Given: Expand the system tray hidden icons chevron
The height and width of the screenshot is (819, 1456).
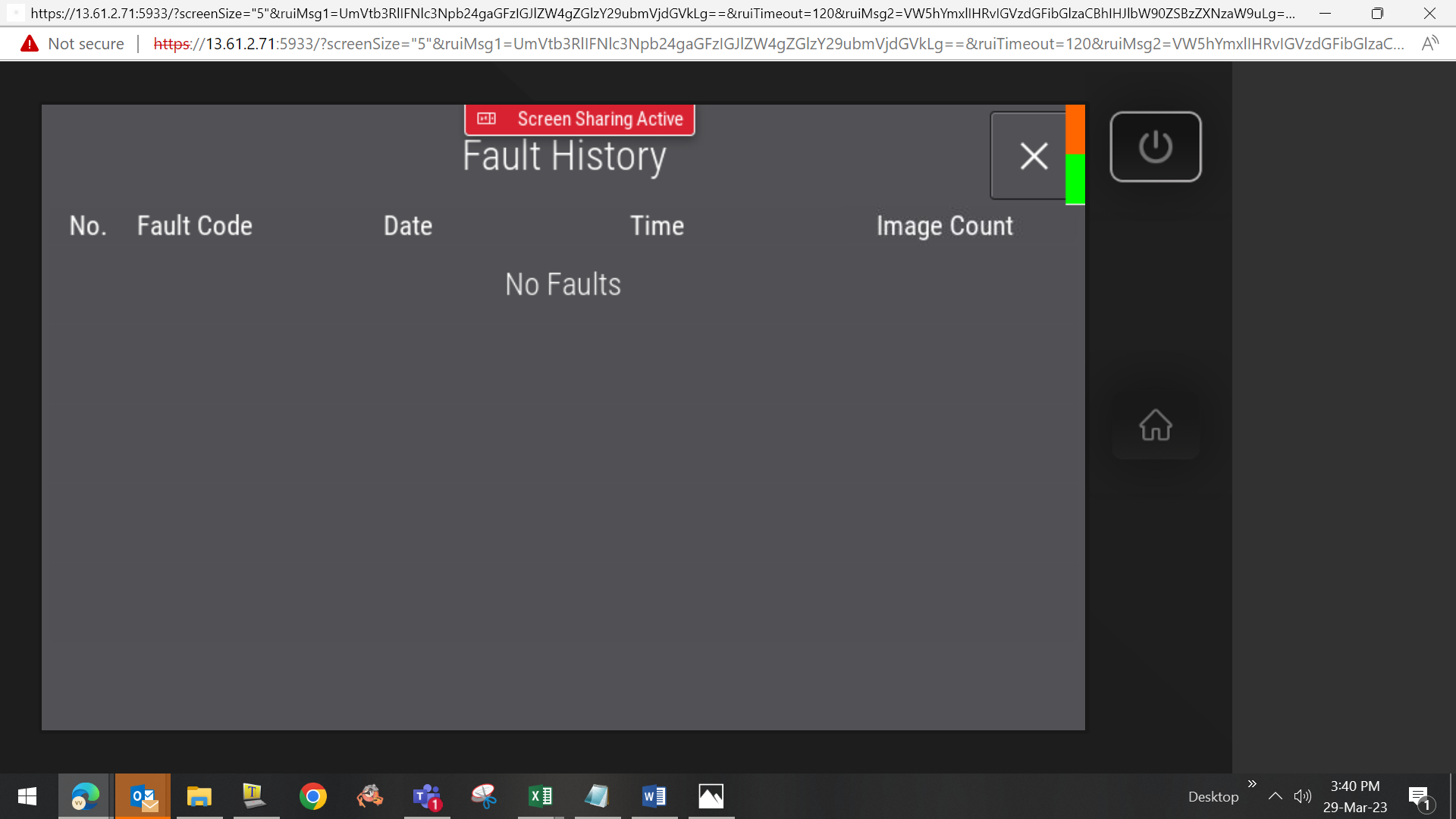Looking at the screenshot, I should pyautogui.click(x=1275, y=796).
